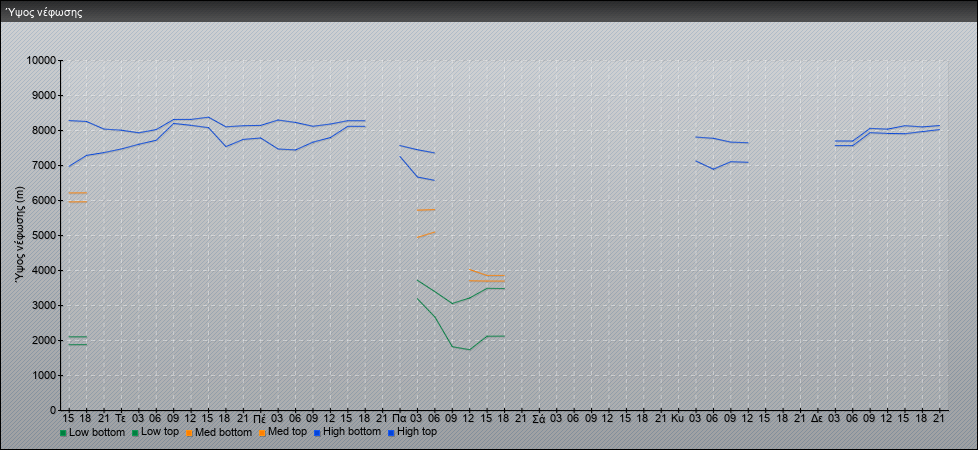Screen dimensions: 978x450
Task: Click the blue swatch beside High top
Action: coord(391,432)
